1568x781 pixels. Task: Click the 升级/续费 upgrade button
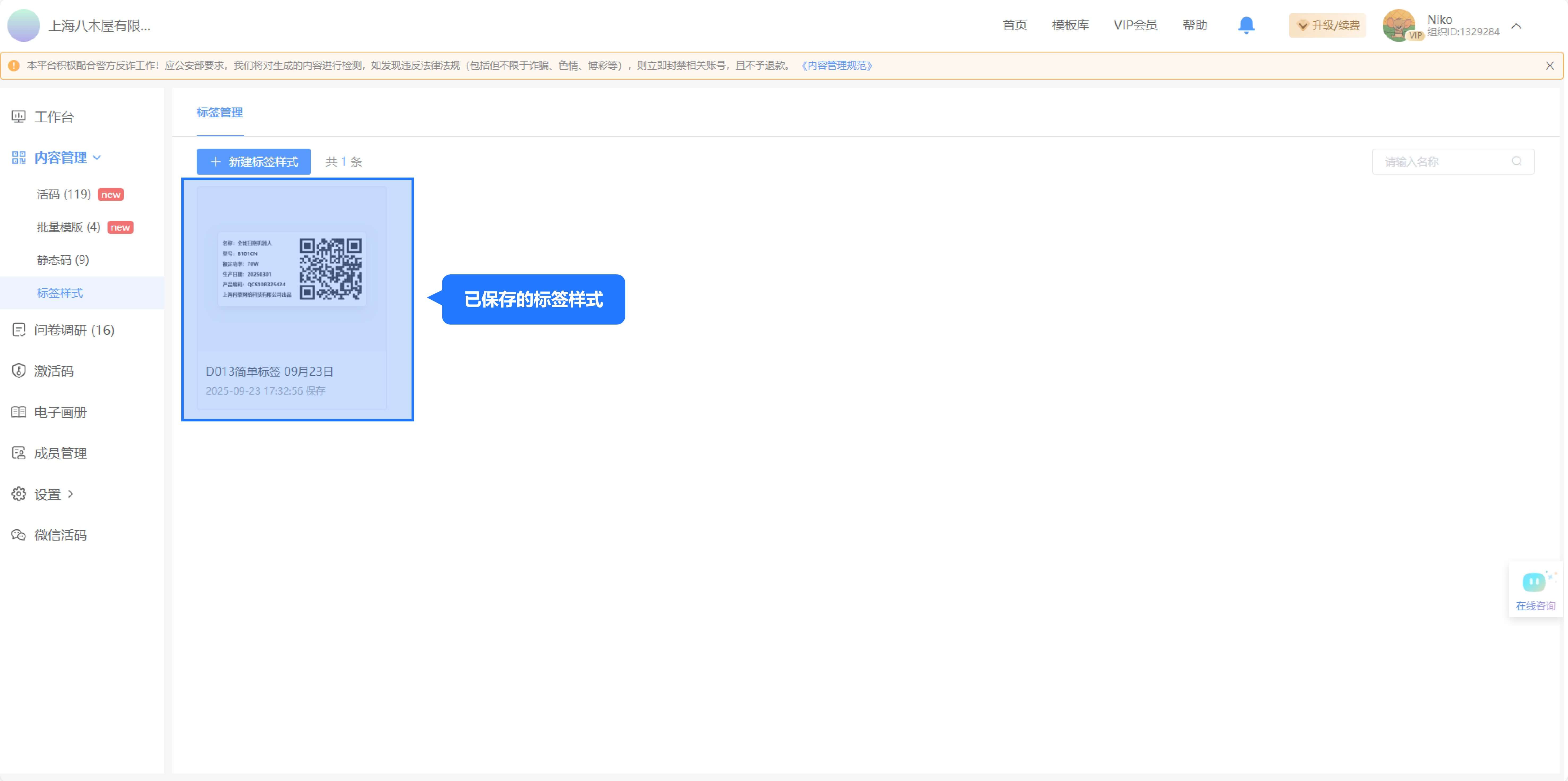click(x=1327, y=25)
